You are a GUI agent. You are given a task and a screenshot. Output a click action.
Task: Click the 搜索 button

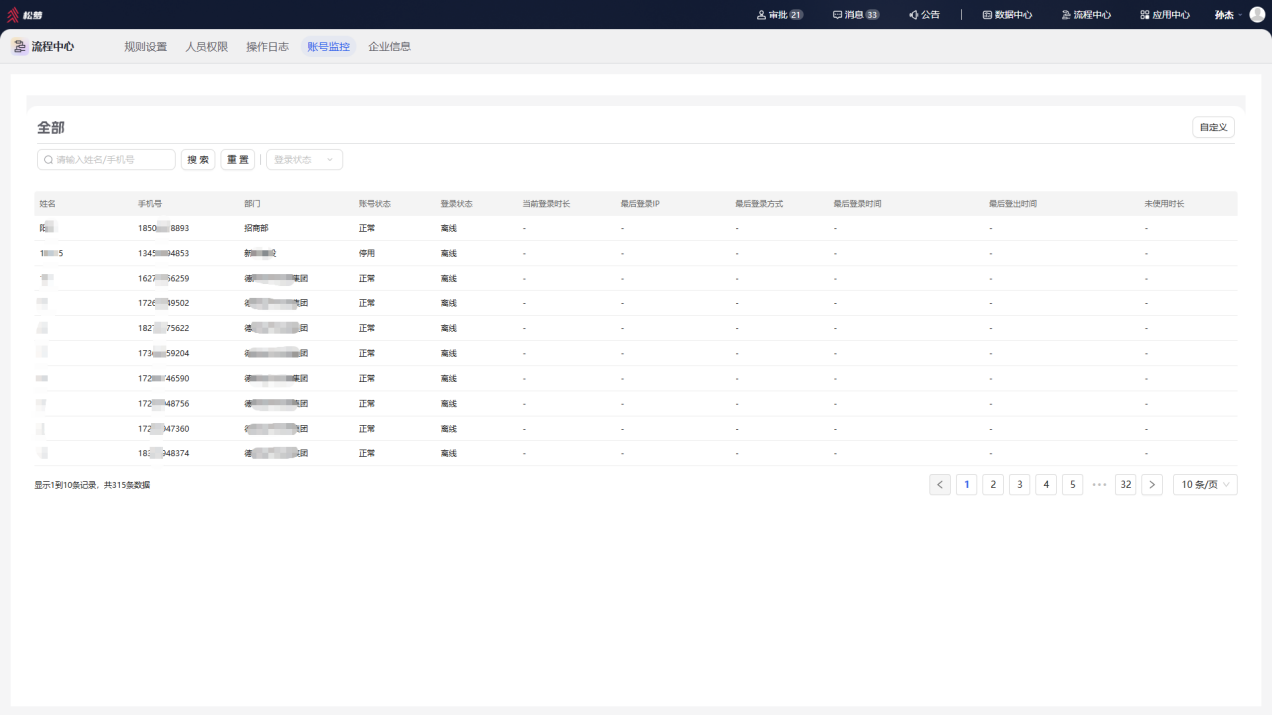coord(198,160)
